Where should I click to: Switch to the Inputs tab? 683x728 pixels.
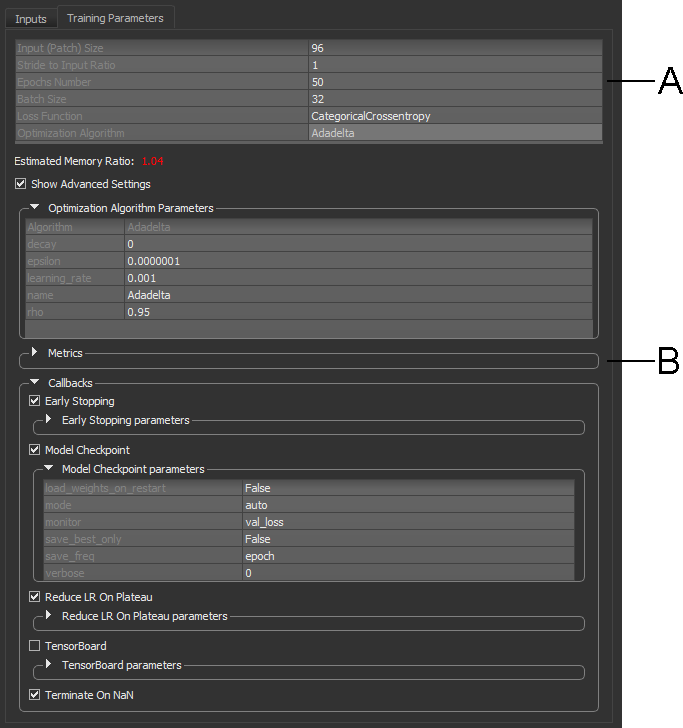click(x=30, y=19)
